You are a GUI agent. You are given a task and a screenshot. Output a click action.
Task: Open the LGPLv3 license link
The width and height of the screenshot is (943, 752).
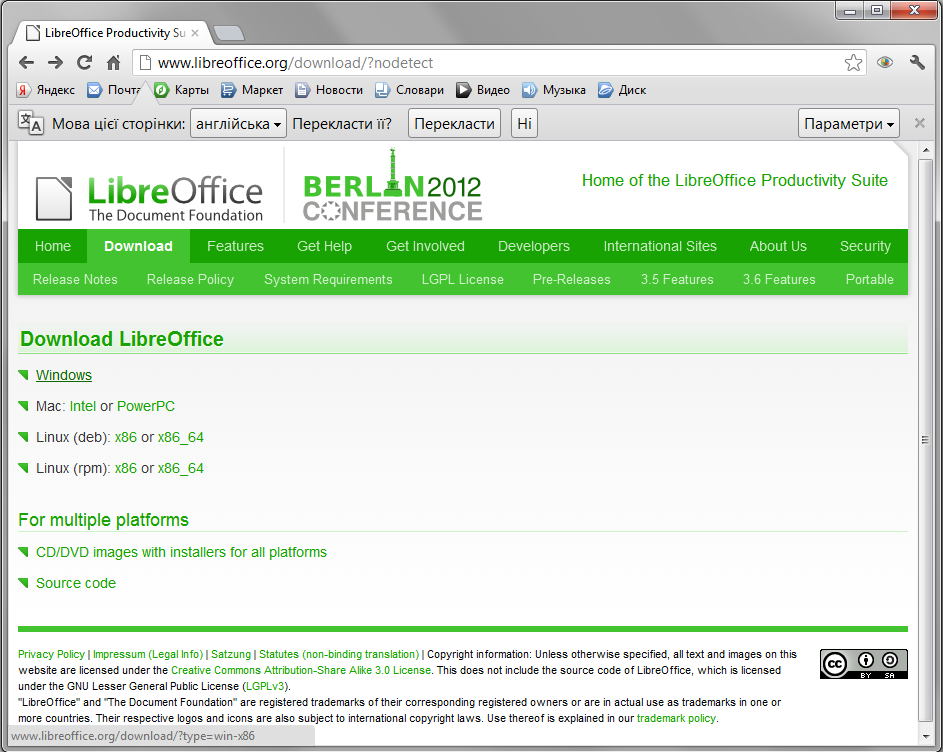[265, 686]
